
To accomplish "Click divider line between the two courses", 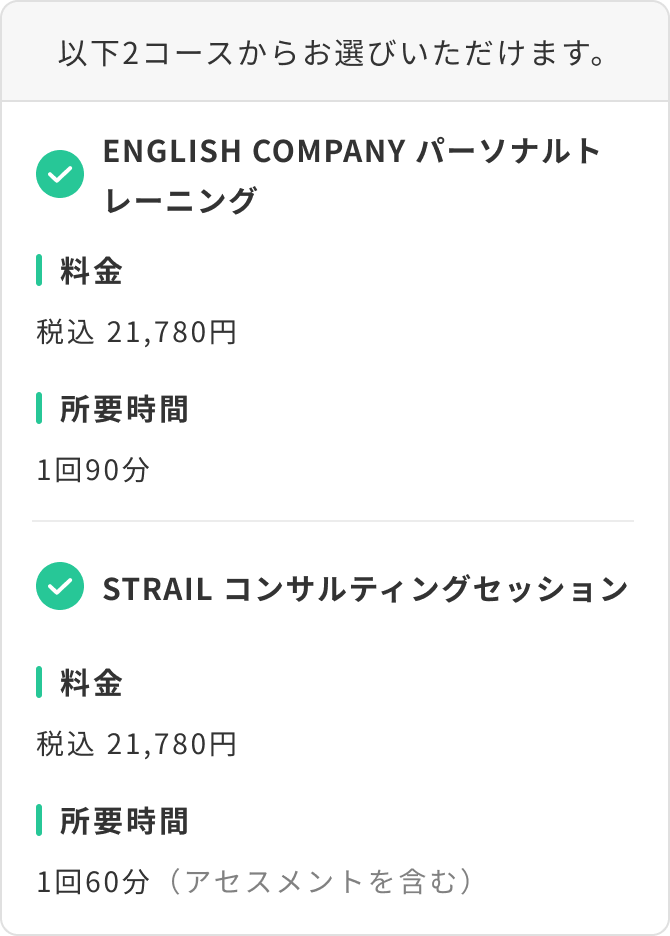I will tap(333, 521).
